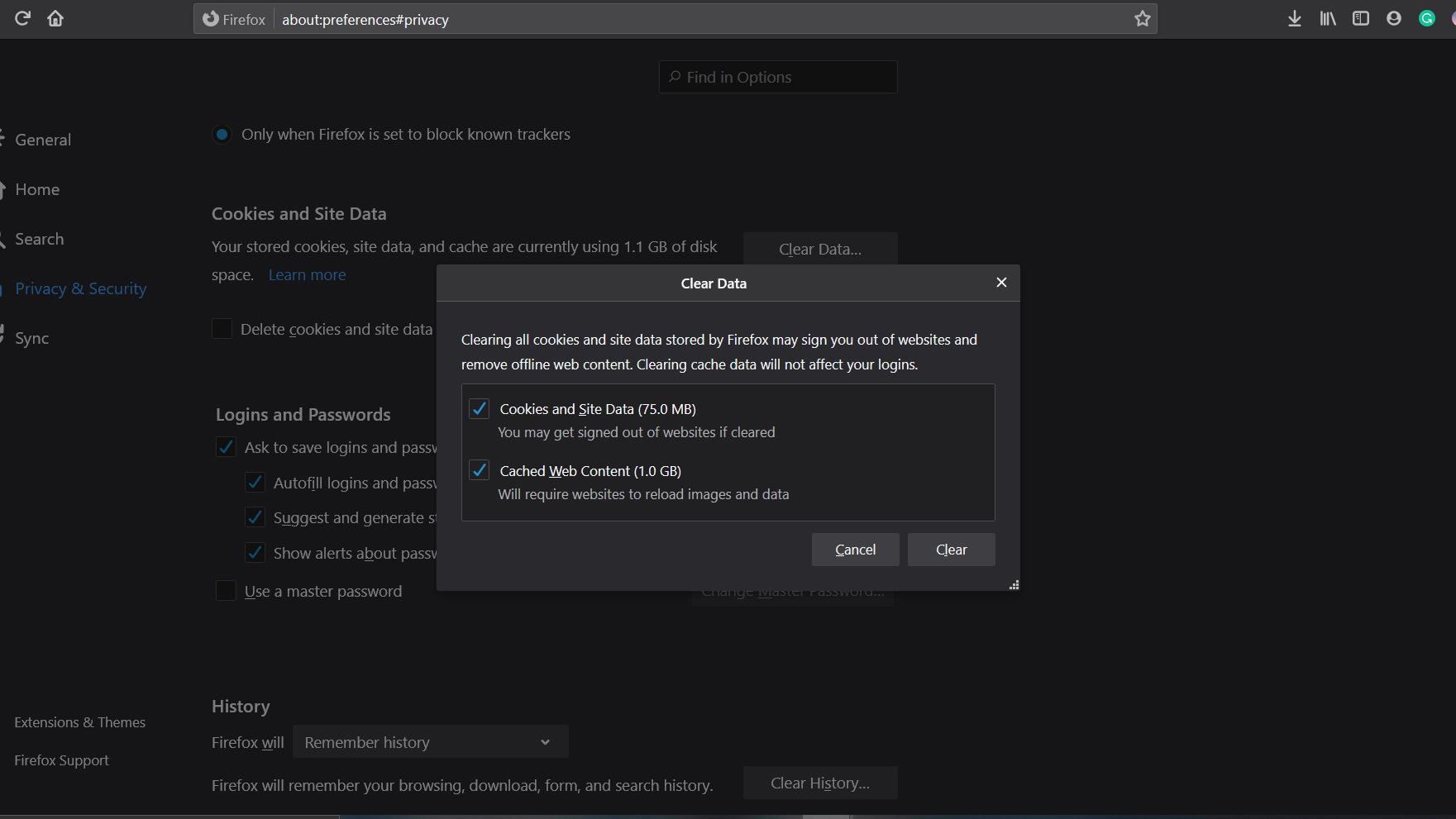Screen dimensions: 1456x819
Task: Go to Firefox home page icon
Action: point(55,18)
